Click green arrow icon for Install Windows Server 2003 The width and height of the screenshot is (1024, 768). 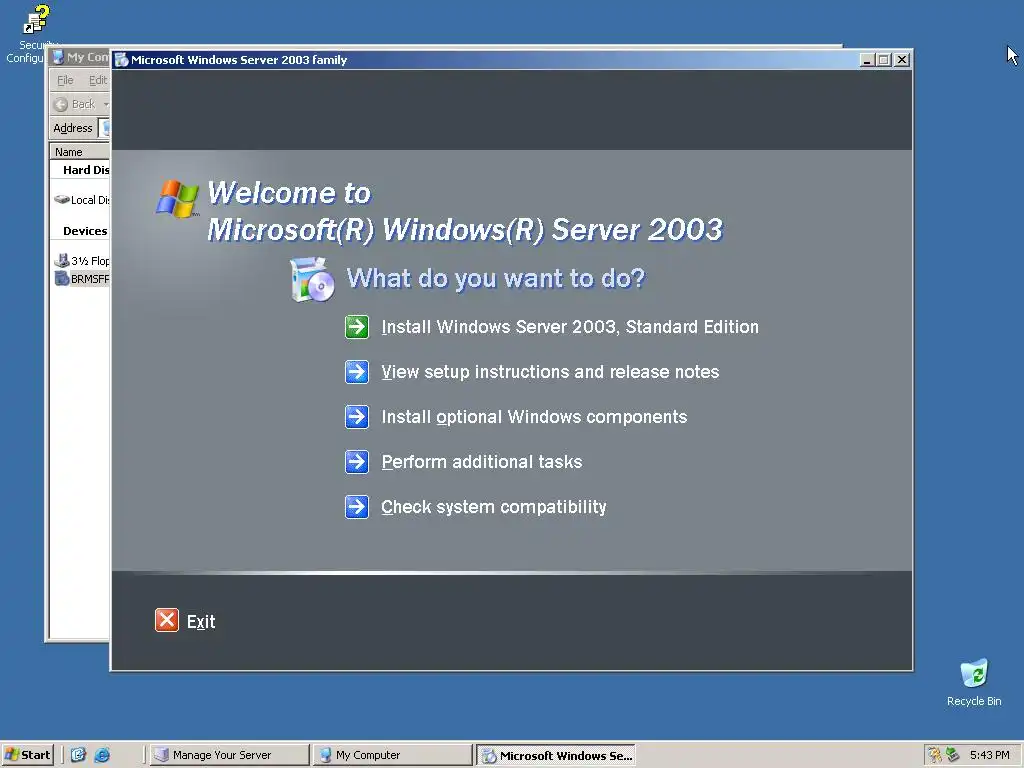357,327
